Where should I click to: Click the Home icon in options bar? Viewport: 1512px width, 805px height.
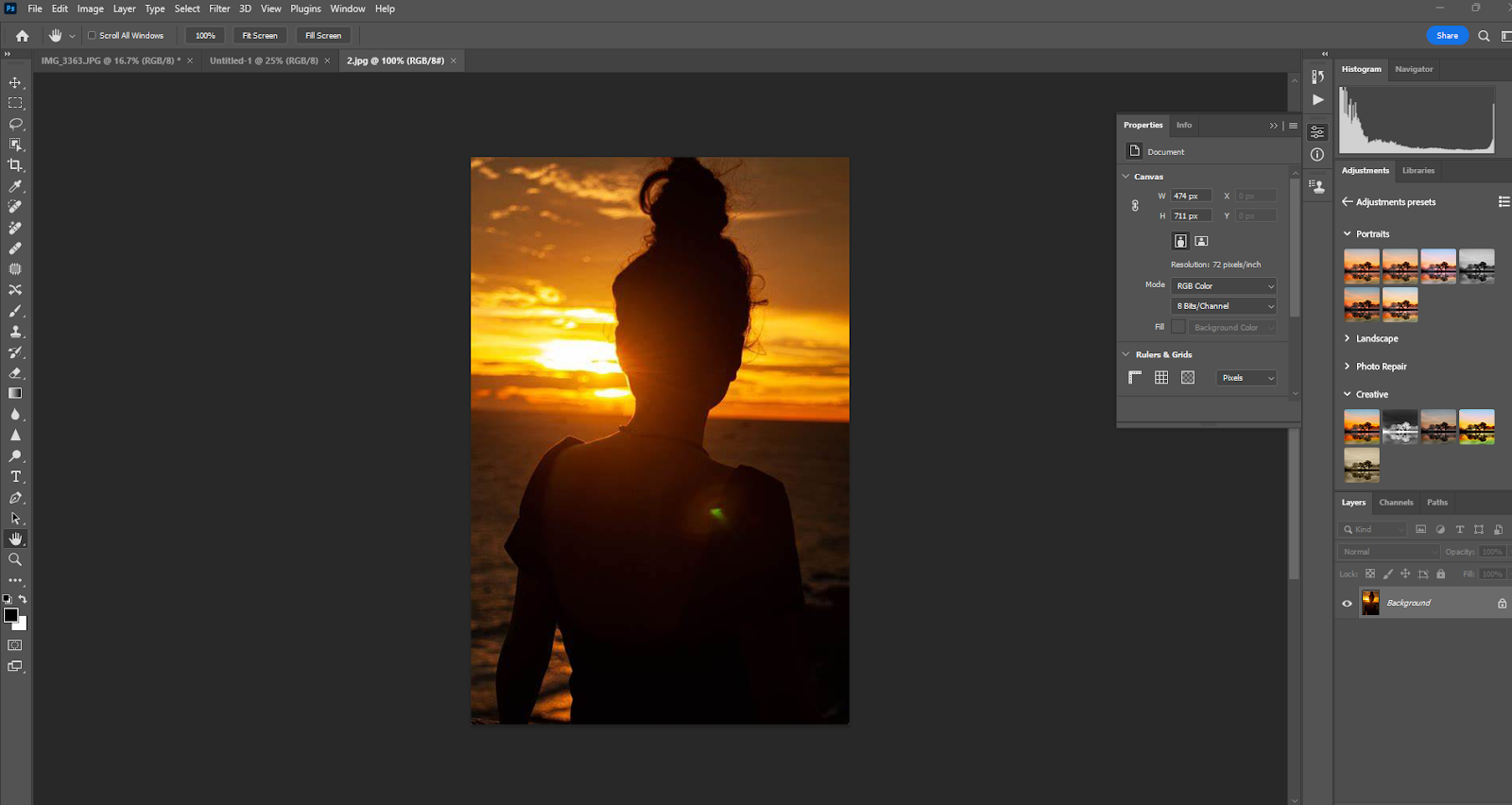(x=23, y=36)
